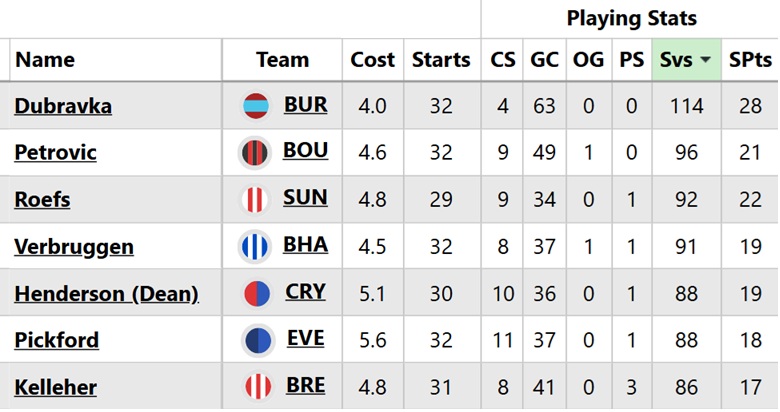This screenshot has width=780, height=412.
Task: Go to EVE team link
Action: point(305,338)
